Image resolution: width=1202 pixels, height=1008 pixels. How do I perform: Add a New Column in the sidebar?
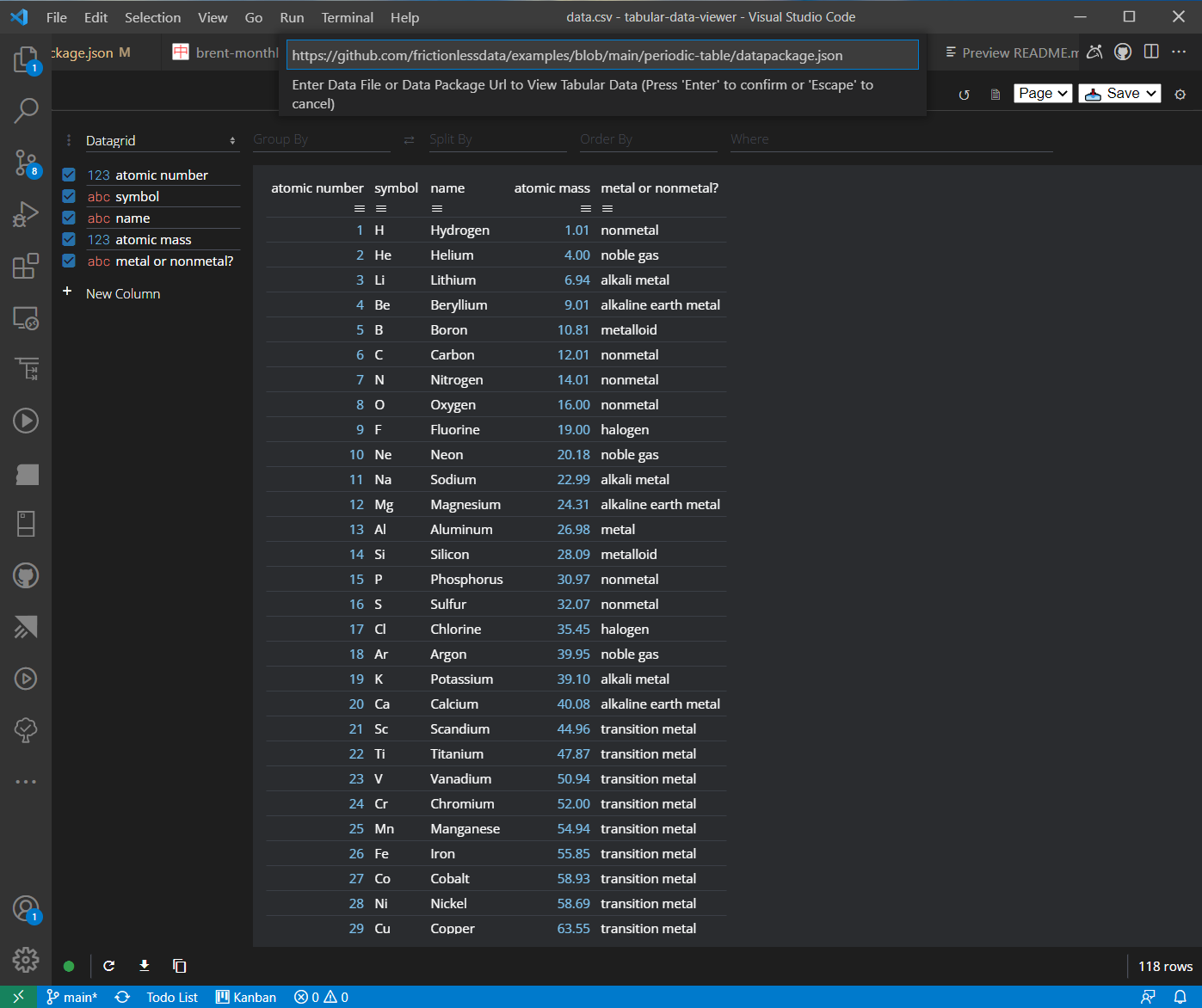[x=123, y=293]
